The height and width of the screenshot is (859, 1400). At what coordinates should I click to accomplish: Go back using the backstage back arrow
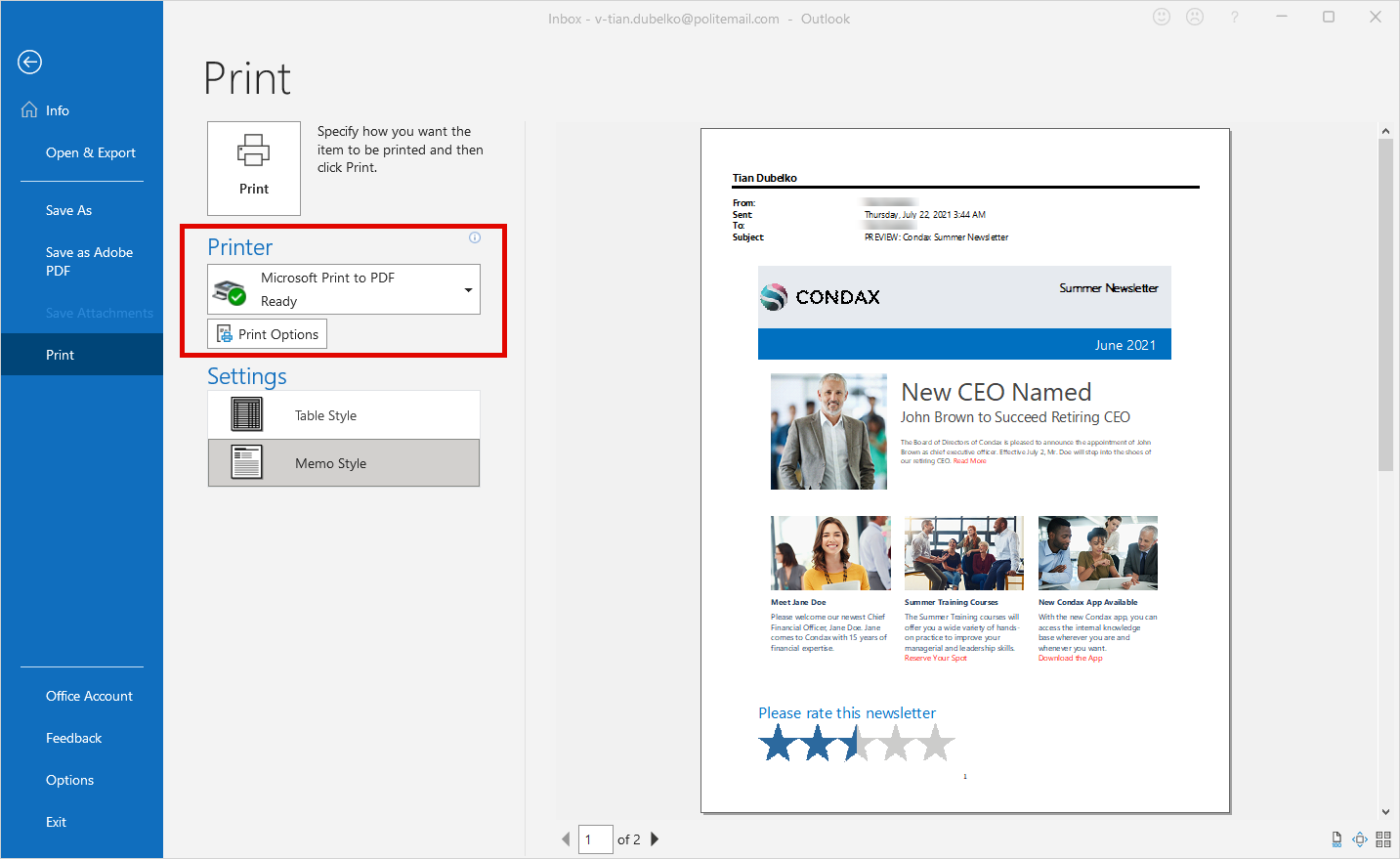(30, 63)
